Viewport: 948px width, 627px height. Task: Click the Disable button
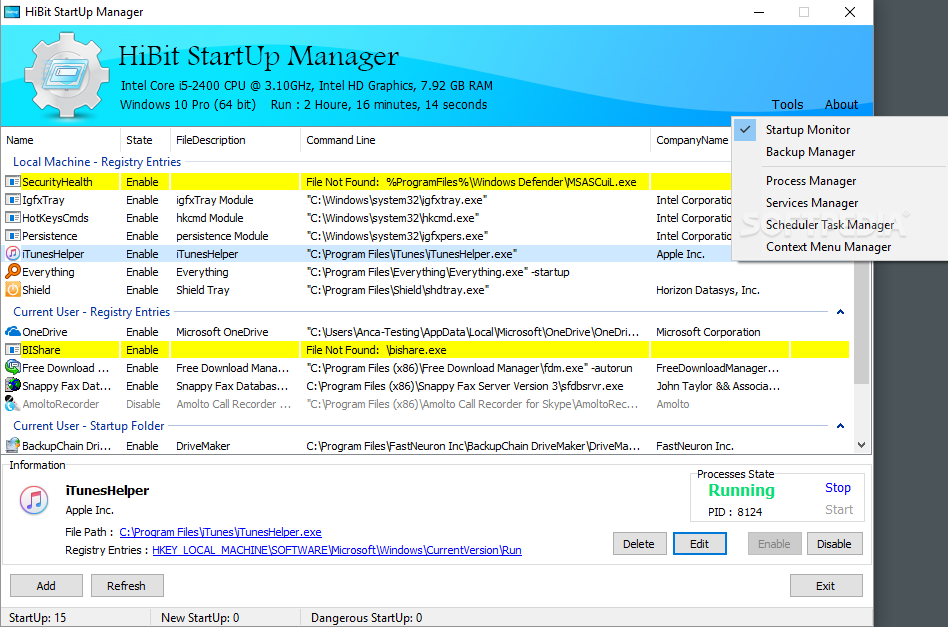point(834,544)
